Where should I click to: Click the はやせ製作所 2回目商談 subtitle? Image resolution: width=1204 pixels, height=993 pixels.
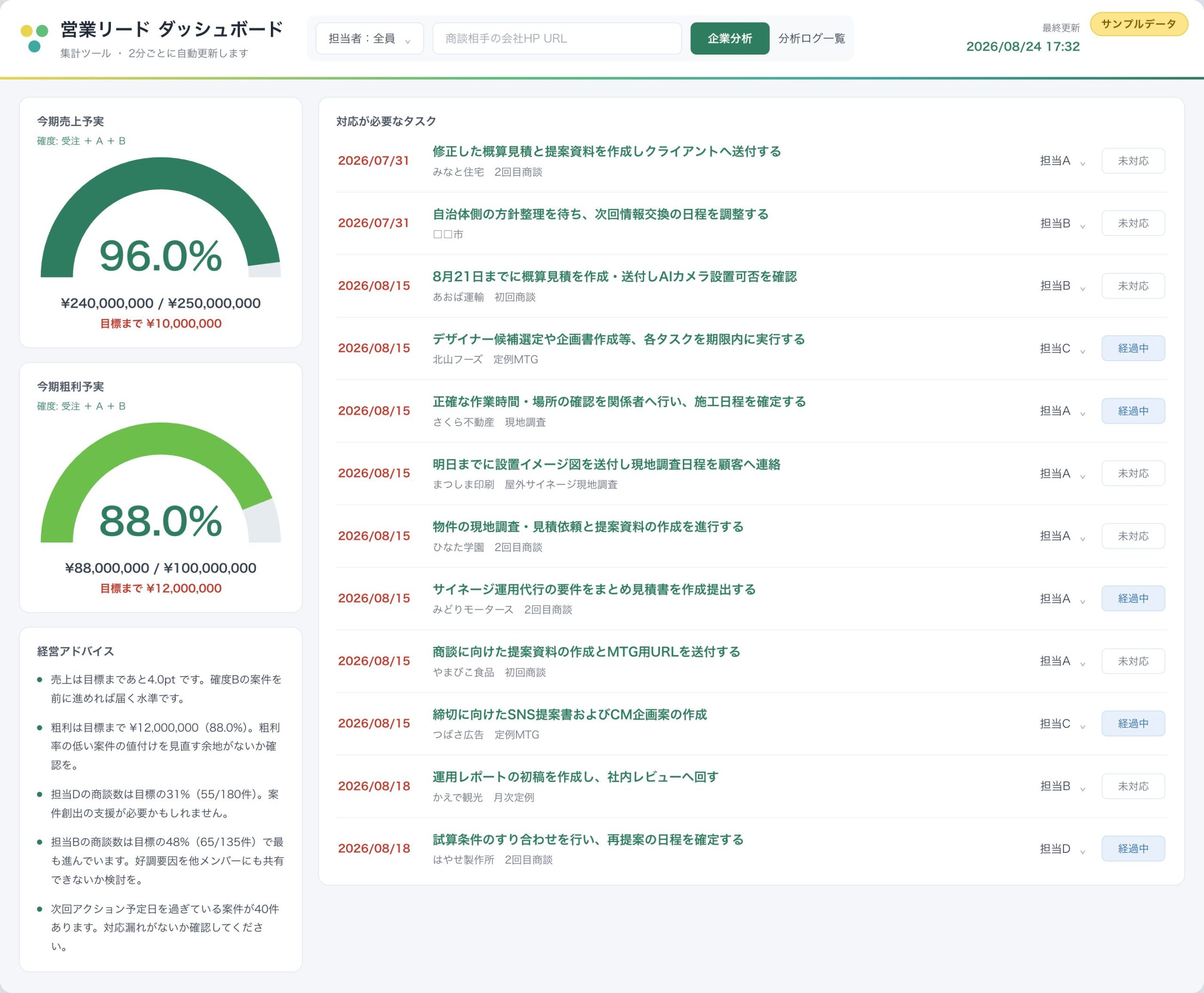coord(493,860)
